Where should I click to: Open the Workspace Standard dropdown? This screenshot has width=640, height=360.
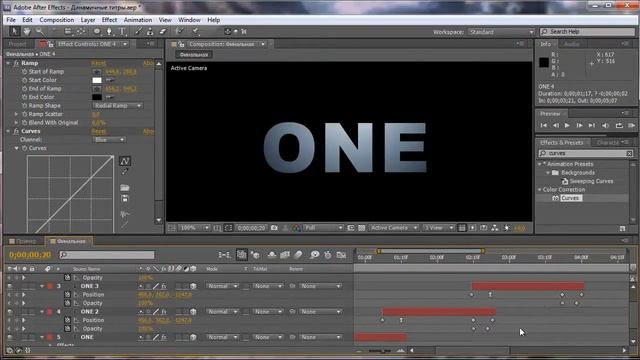click(x=501, y=32)
